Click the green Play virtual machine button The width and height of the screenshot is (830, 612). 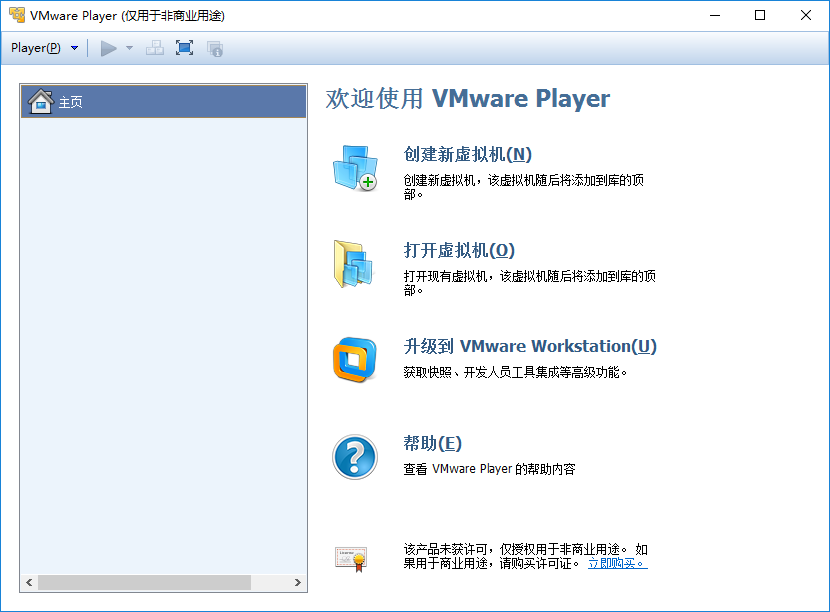tap(109, 48)
